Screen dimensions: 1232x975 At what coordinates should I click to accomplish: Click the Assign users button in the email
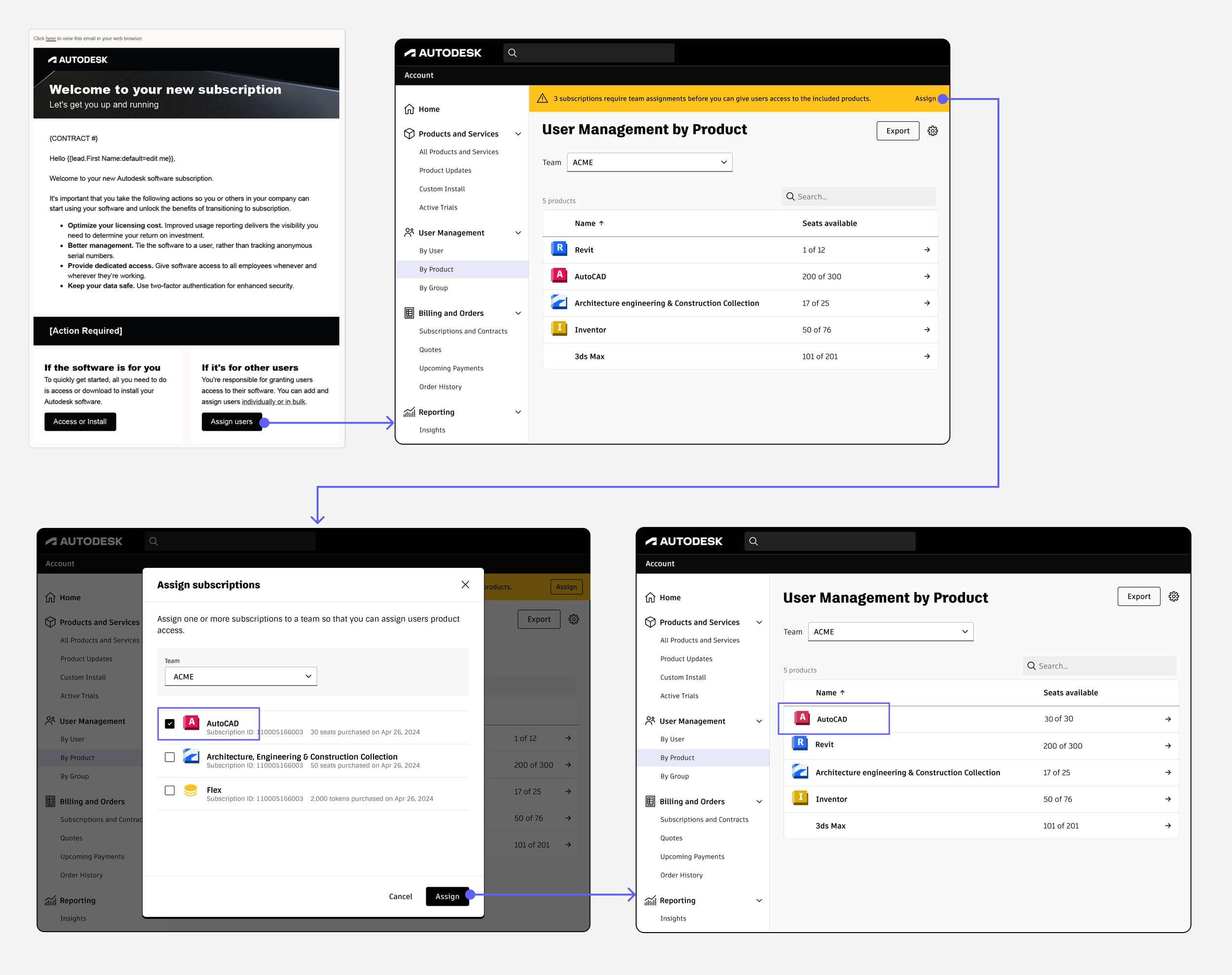coord(232,421)
